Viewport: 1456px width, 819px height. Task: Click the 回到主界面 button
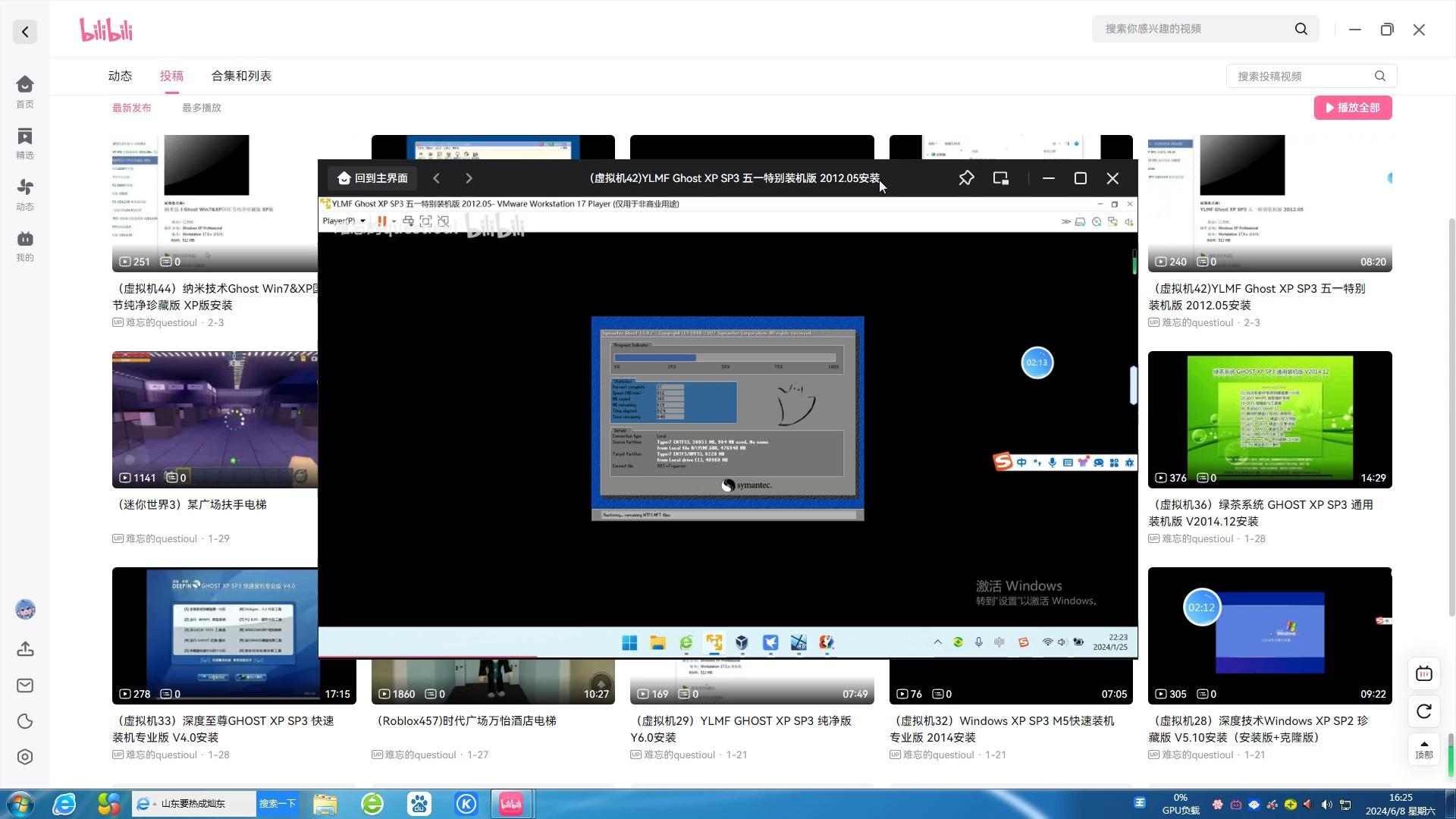coord(373,178)
